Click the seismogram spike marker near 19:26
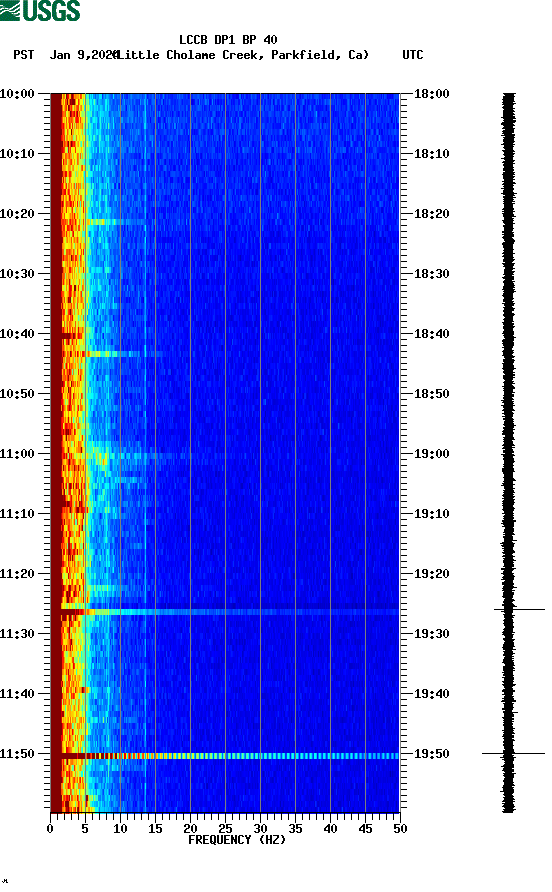This screenshot has width=552, height=892. 519,609
